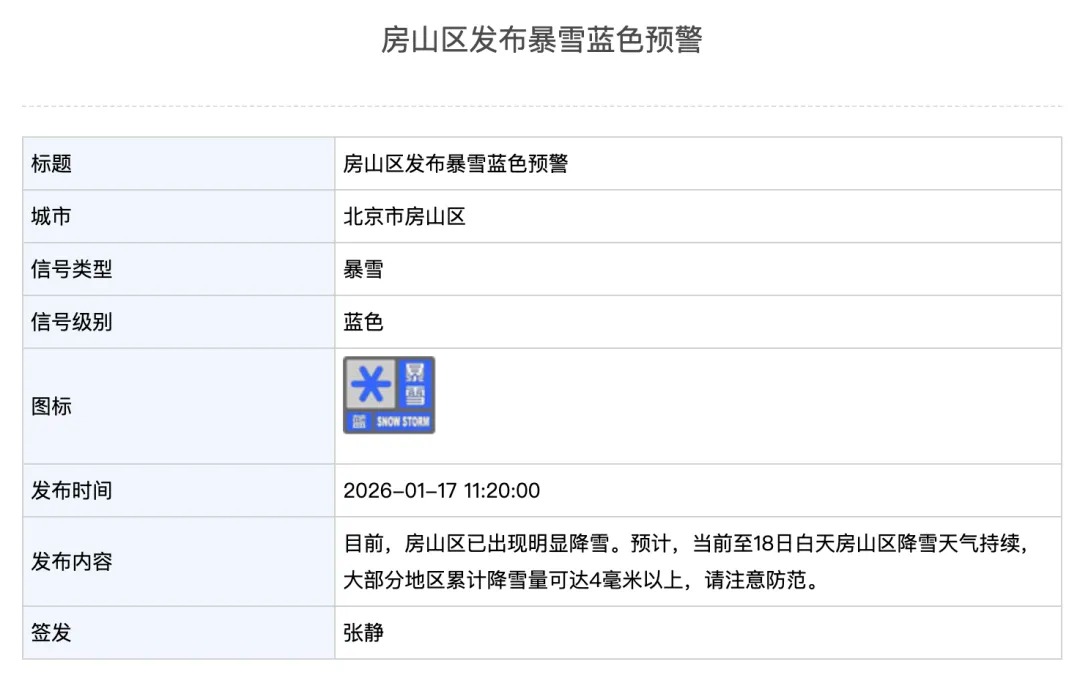Select the timestamp 2026-01-17 11:20:00
The width and height of the screenshot is (1080, 689).
[x=441, y=491]
